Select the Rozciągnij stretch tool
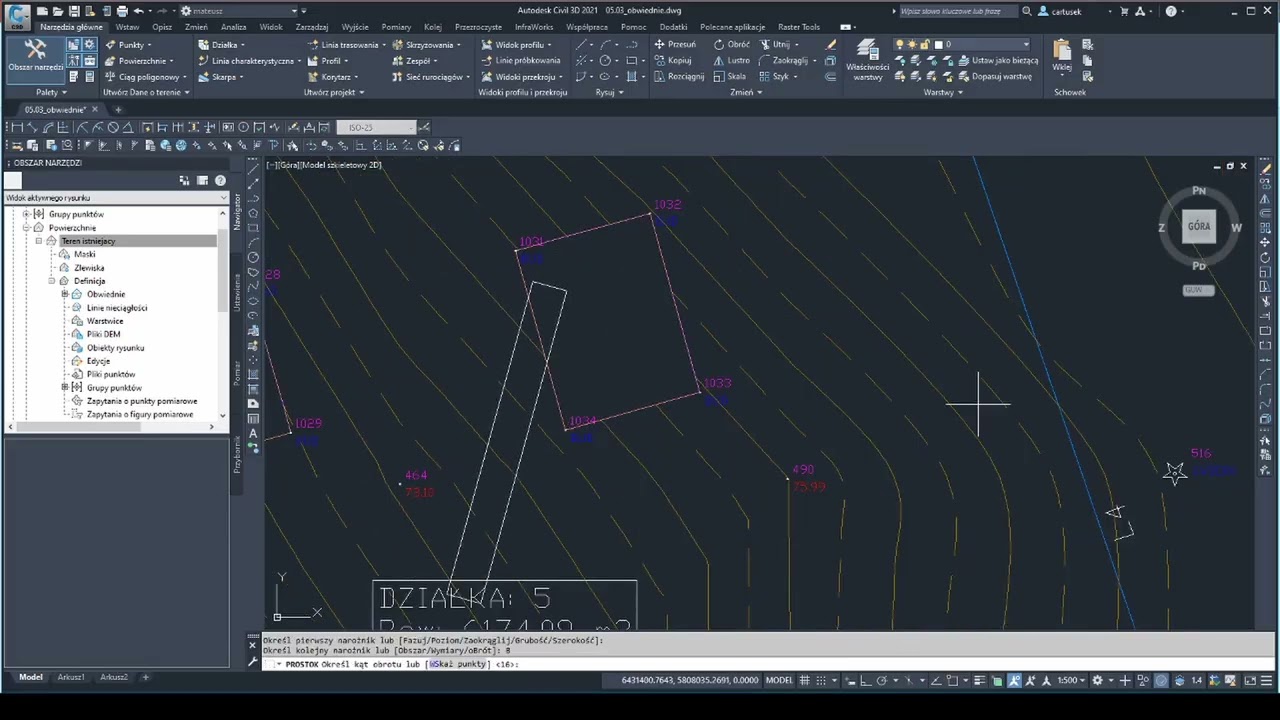Viewport: 1280px width, 720px height. [x=679, y=76]
